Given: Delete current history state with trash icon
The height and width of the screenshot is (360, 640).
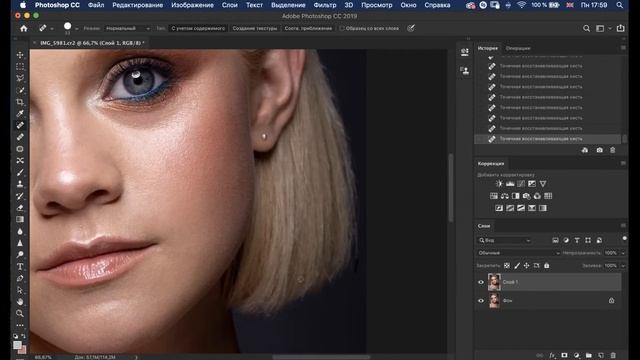Looking at the screenshot, I should click(x=613, y=150).
